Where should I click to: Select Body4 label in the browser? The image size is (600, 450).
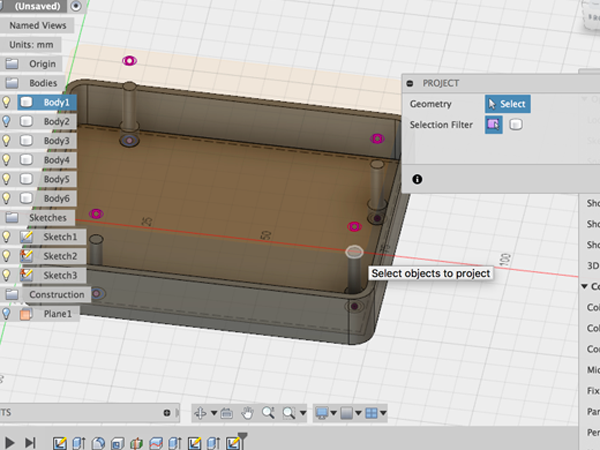pyautogui.click(x=56, y=160)
